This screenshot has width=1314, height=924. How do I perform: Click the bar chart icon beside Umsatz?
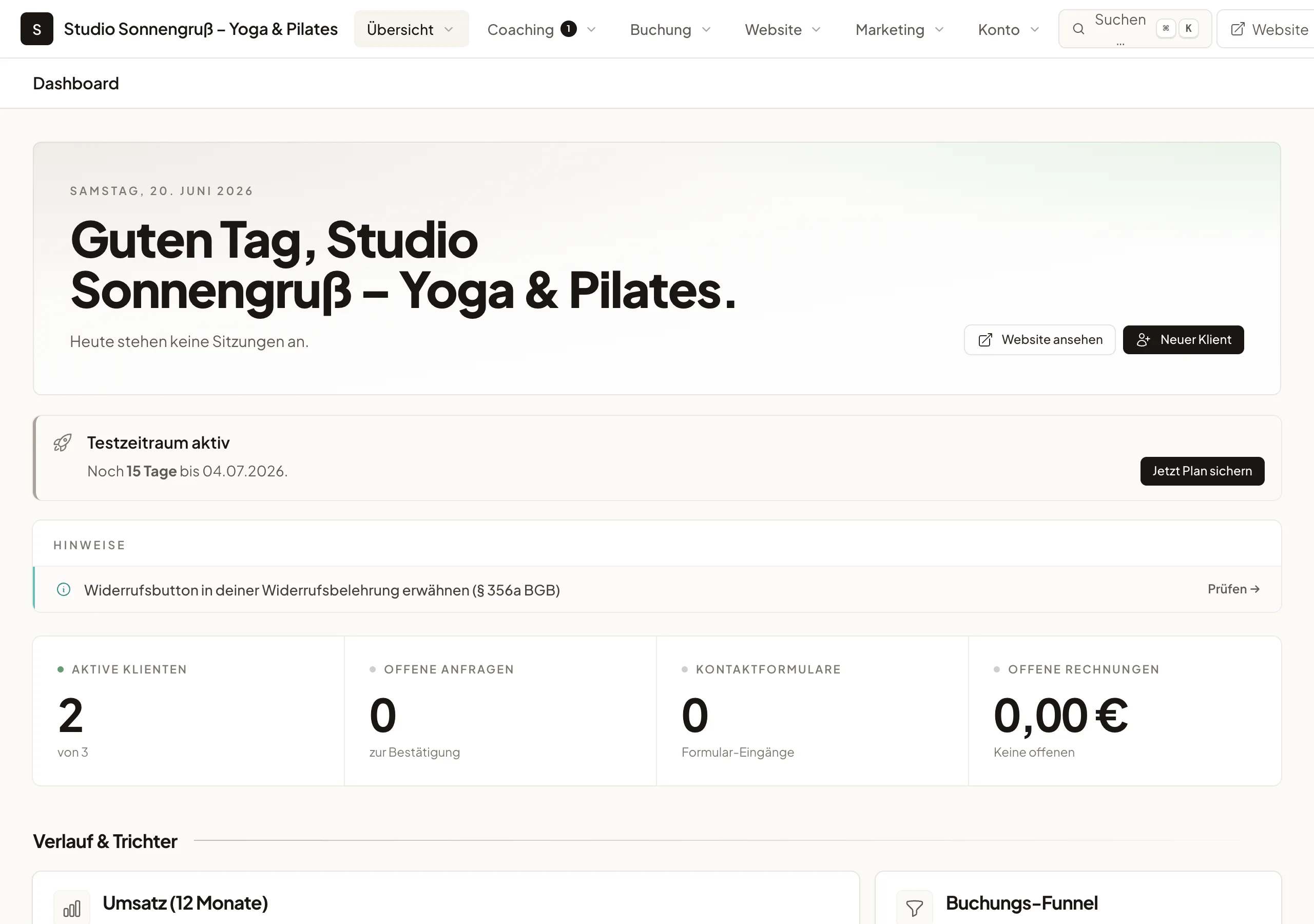coord(71,909)
